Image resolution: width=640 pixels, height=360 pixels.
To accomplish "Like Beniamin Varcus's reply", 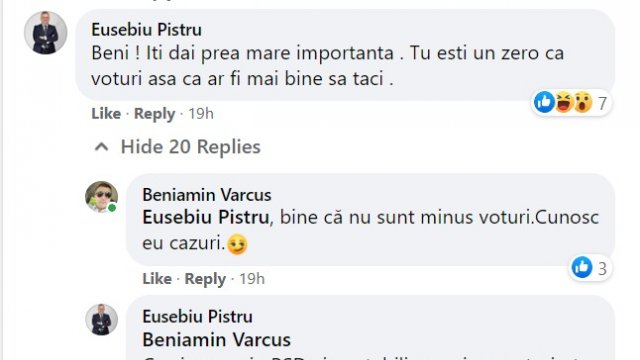I will (157, 279).
